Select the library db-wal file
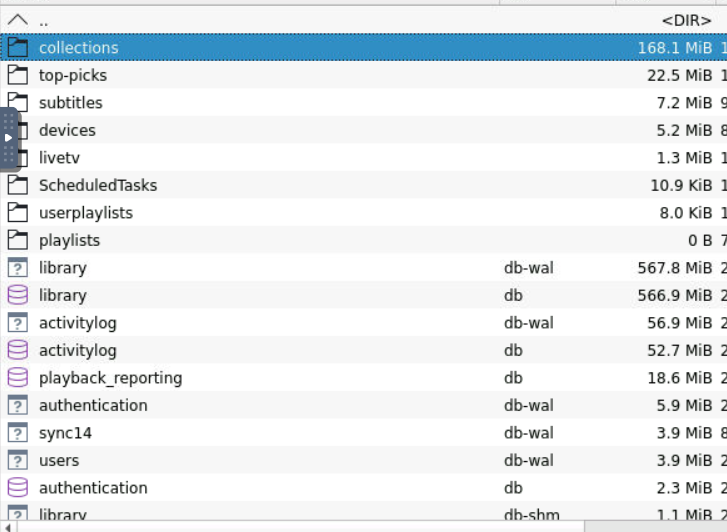Viewport: 727px width, 532px height. point(63,268)
